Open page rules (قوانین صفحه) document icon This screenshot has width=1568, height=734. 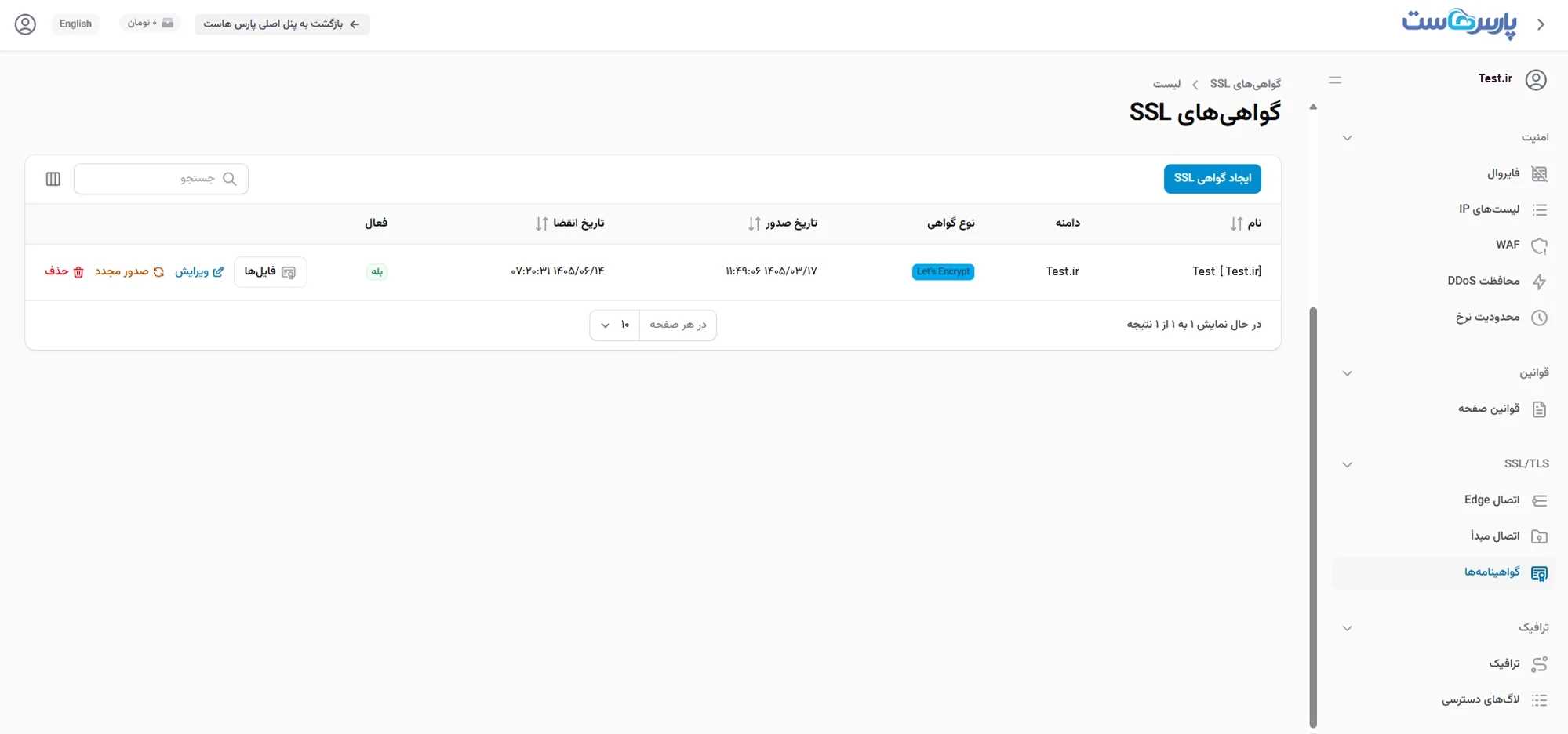click(x=1539, y=409)
